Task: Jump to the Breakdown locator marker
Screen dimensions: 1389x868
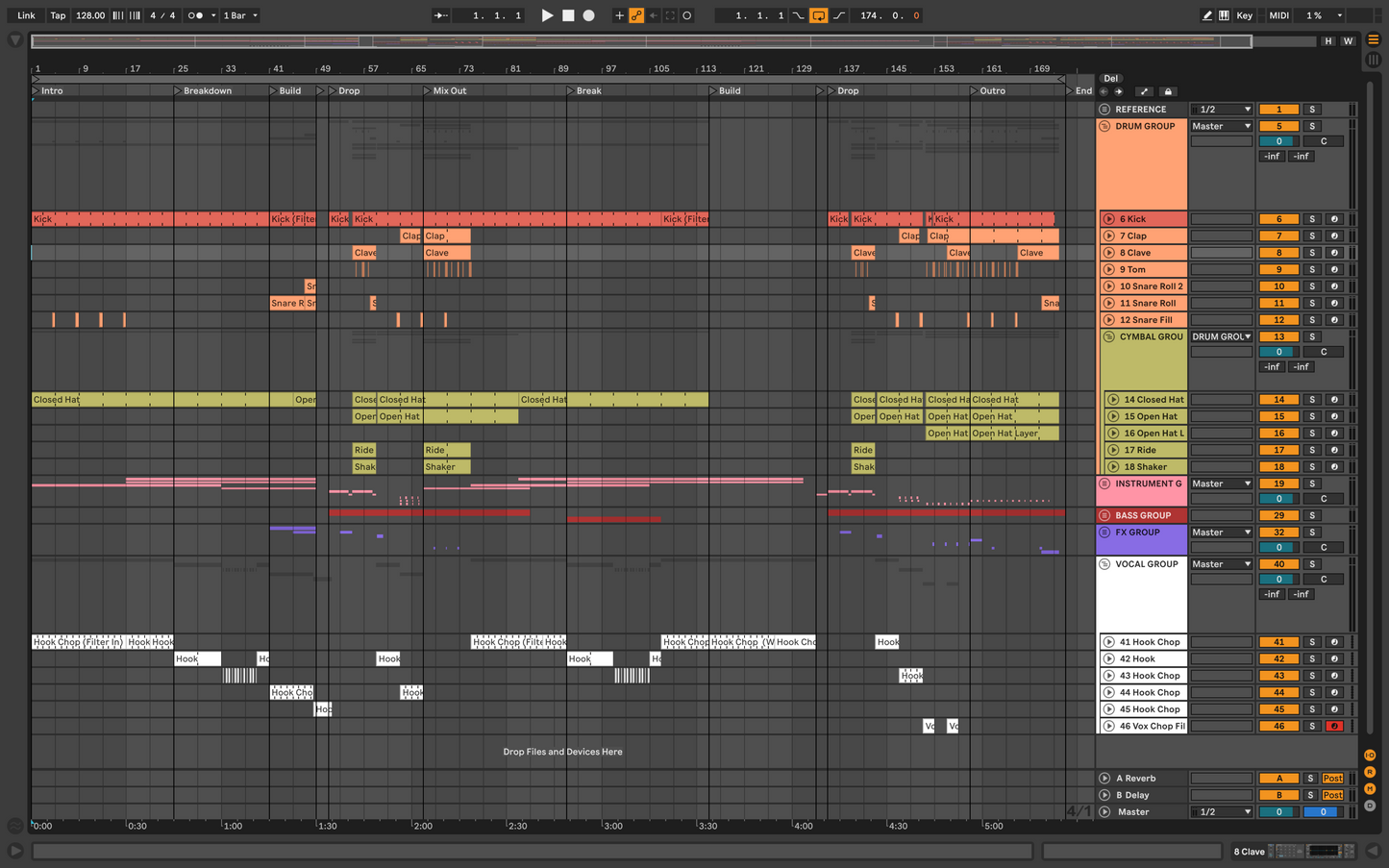Action: (178, 90)
